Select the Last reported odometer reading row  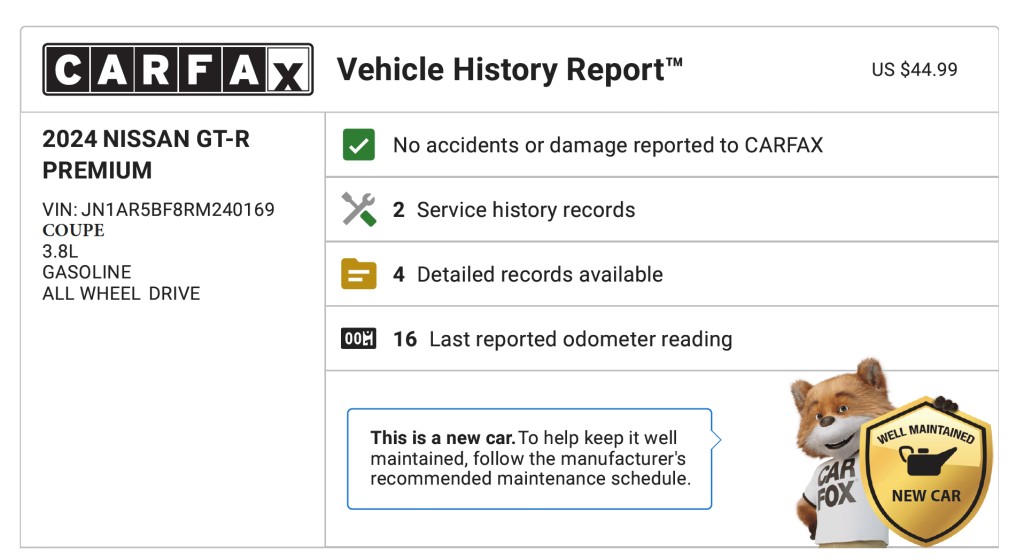662,339
